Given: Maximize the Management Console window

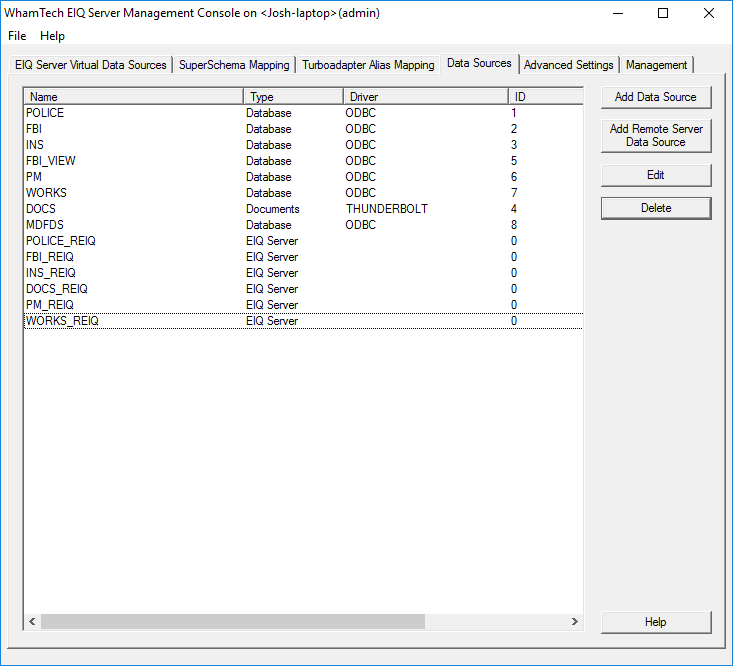Looking at the screenshot, I should tap(663, 13).
